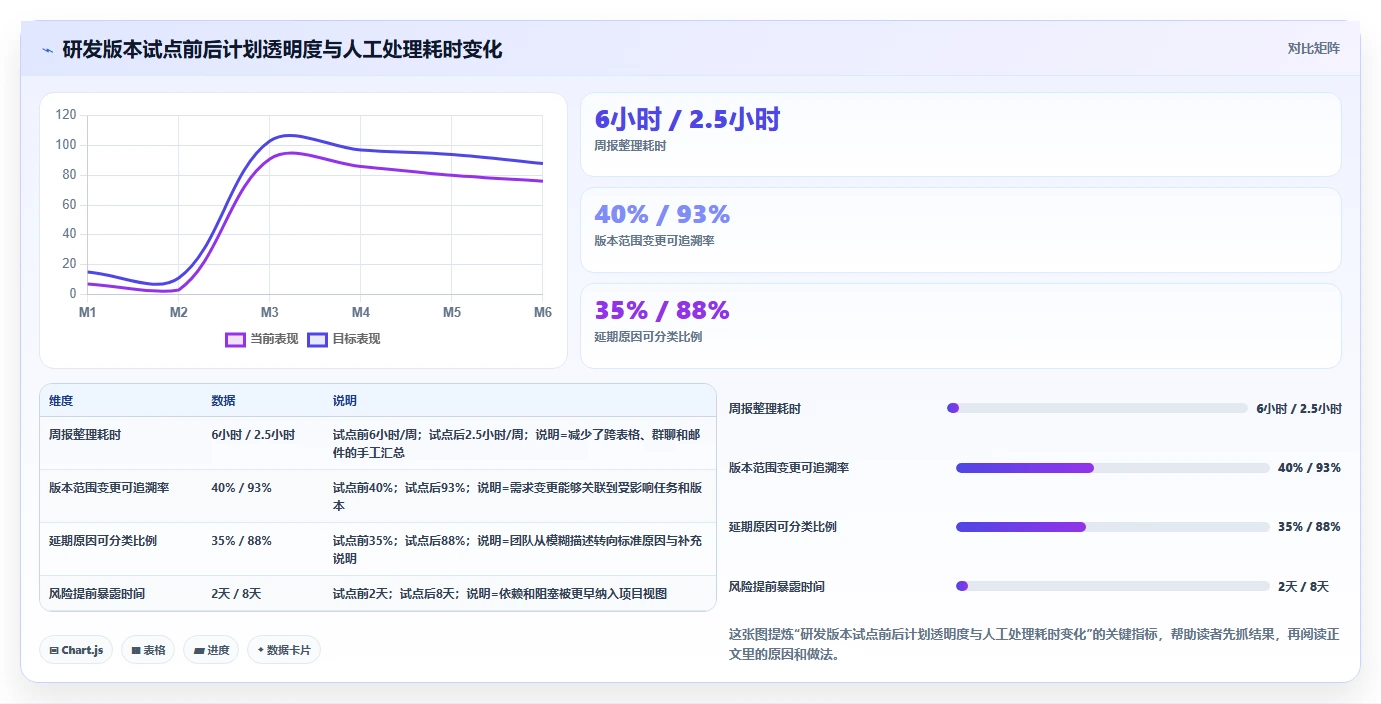The height and width of the screenshot is (704, 1381).
Task: Click the M4 label on the chart axis
Action: tap(360, 312)
